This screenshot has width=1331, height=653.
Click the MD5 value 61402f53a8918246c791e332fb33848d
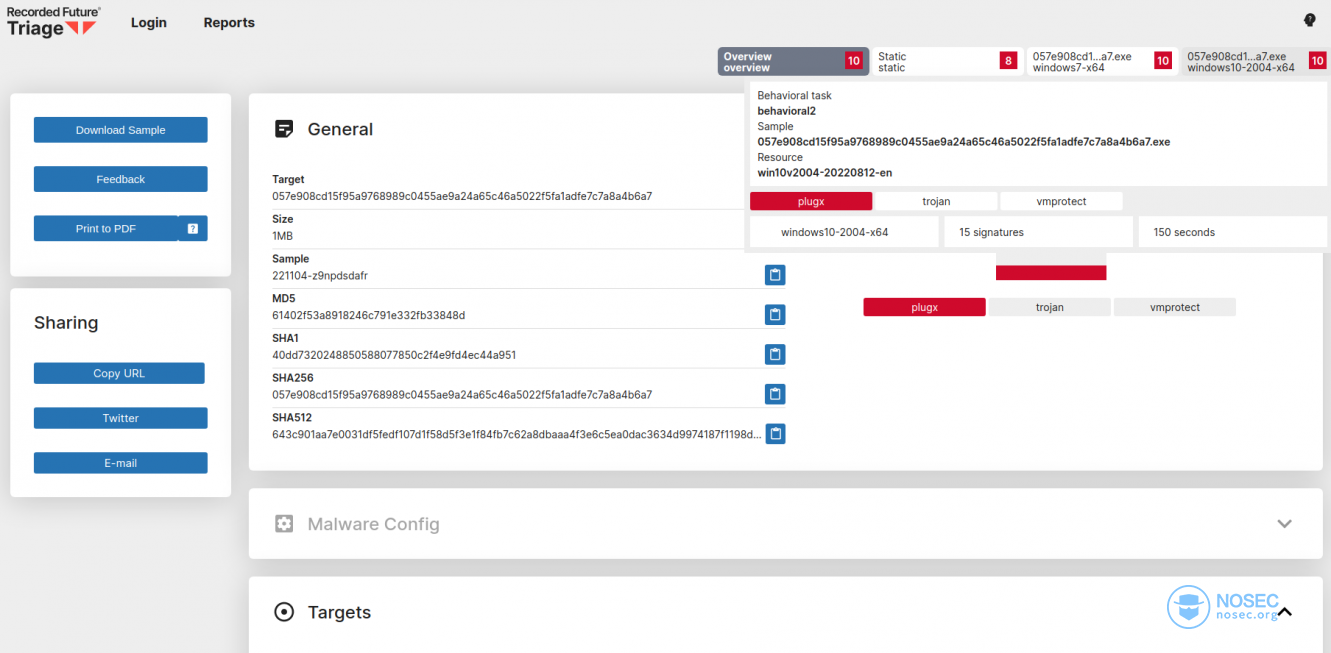point(369,315)
